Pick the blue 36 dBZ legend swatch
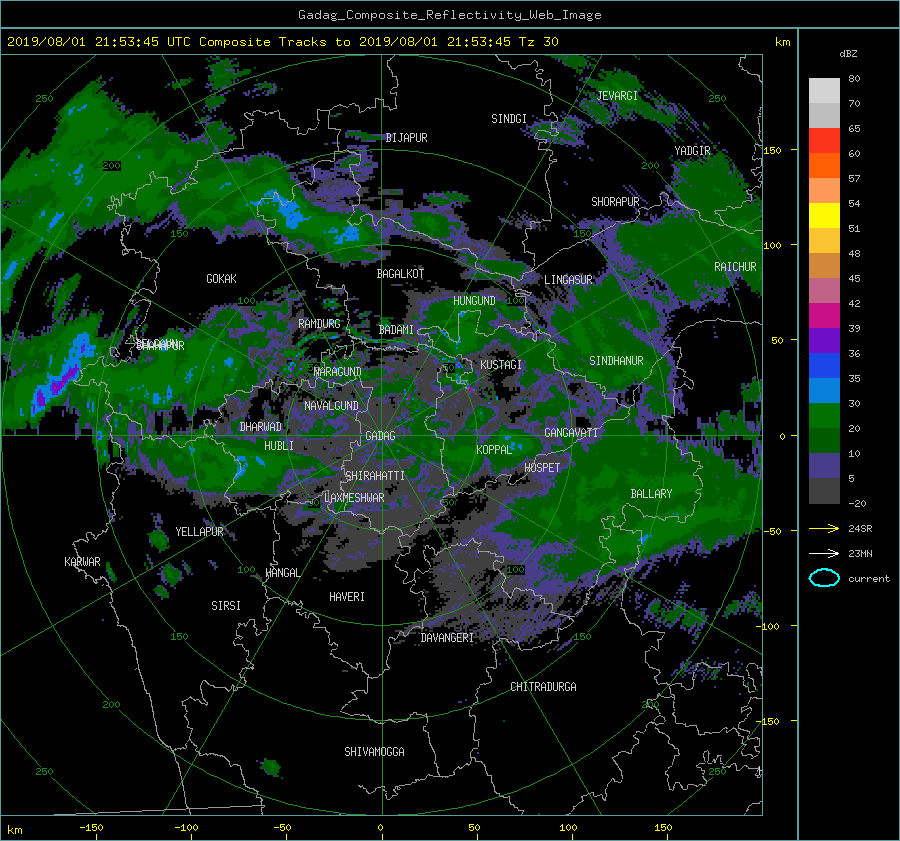900x841 pixels. [x=824, y=365]
